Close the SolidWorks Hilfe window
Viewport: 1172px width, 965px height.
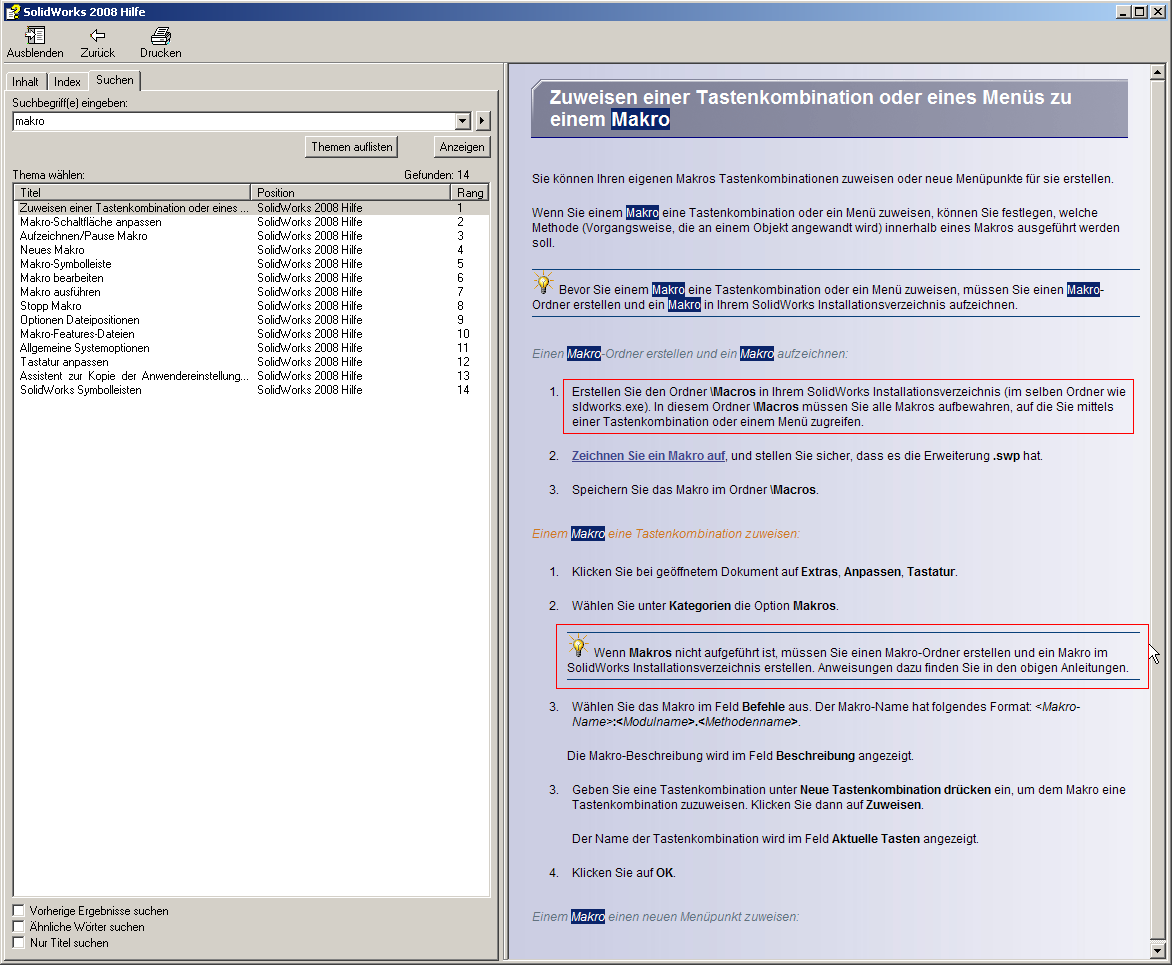(x=1157, y=11)
